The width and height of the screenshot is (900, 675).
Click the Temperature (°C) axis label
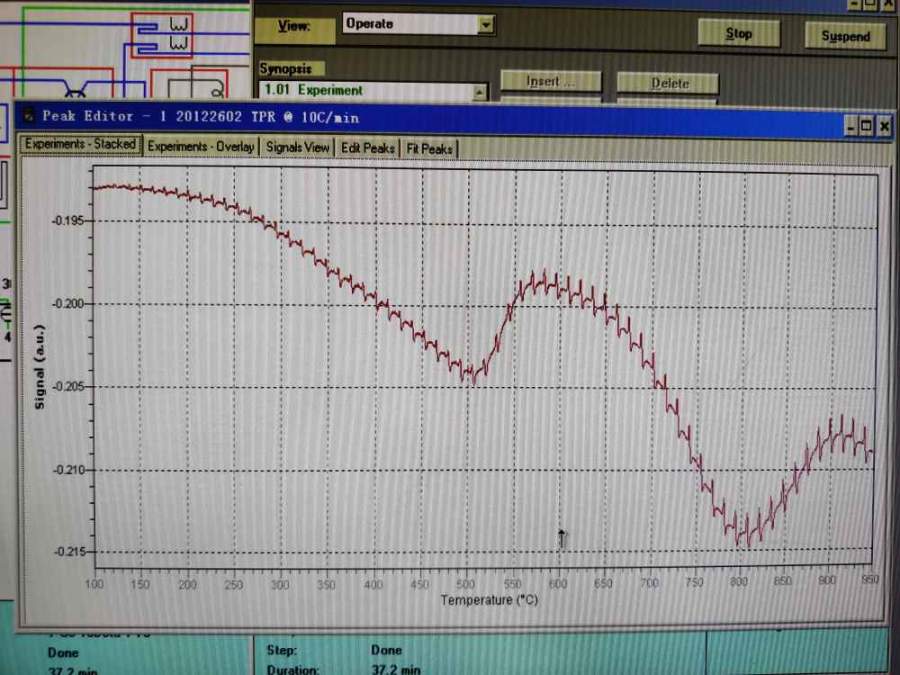click(490, 600)
